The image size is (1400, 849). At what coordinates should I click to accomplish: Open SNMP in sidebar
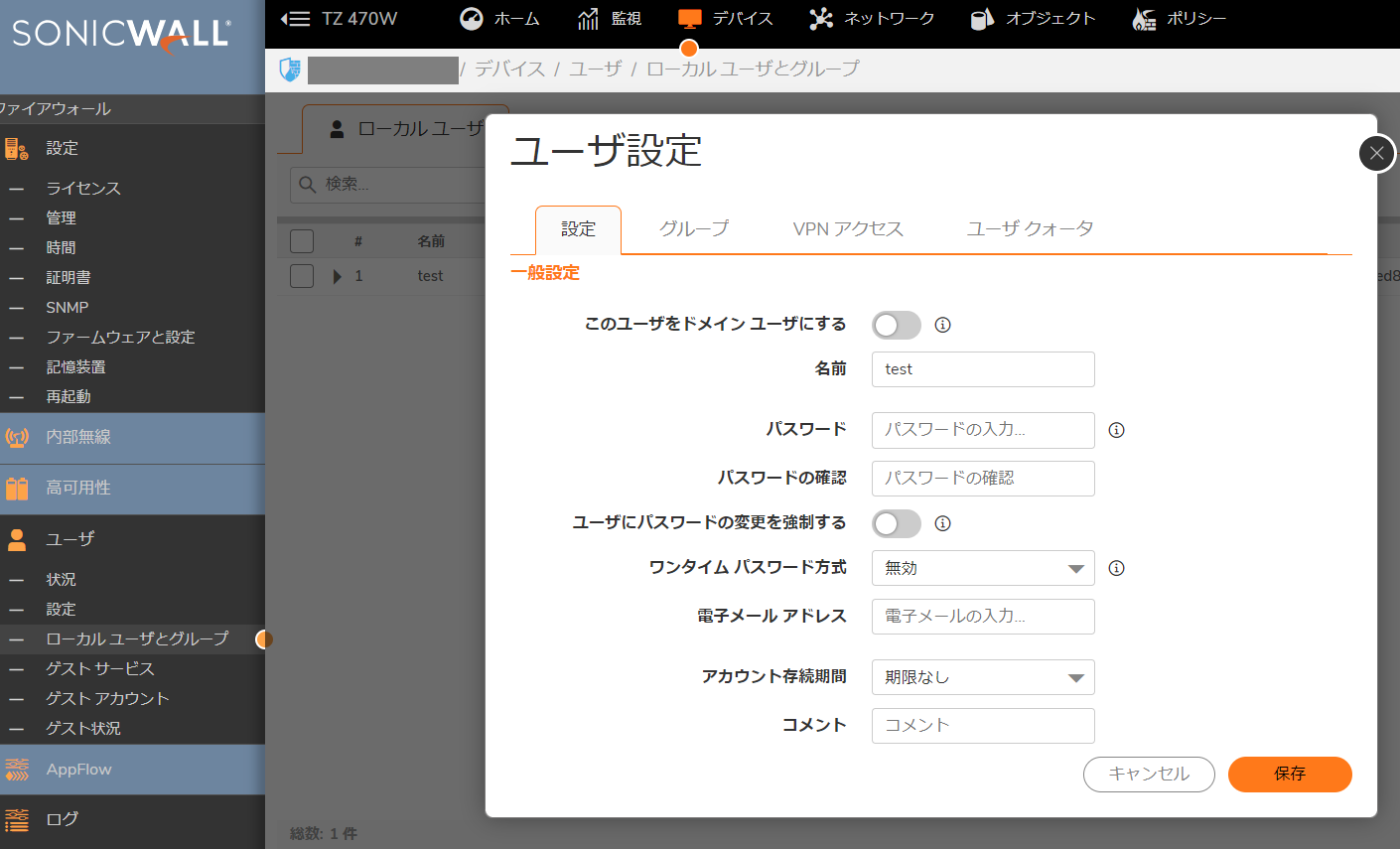68,308
